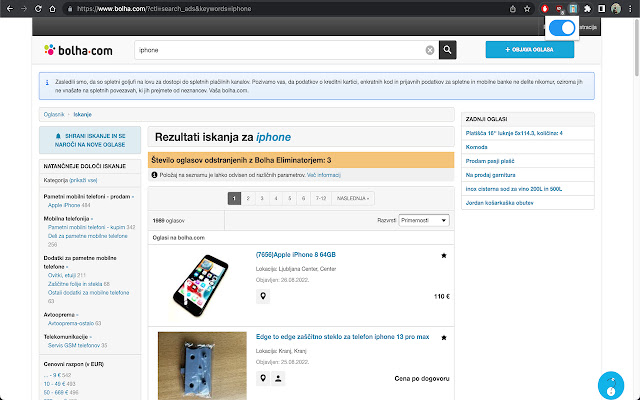Open Na prodaj garnitura latest ad
Viewport: 640px width, 400px height.
490,175
